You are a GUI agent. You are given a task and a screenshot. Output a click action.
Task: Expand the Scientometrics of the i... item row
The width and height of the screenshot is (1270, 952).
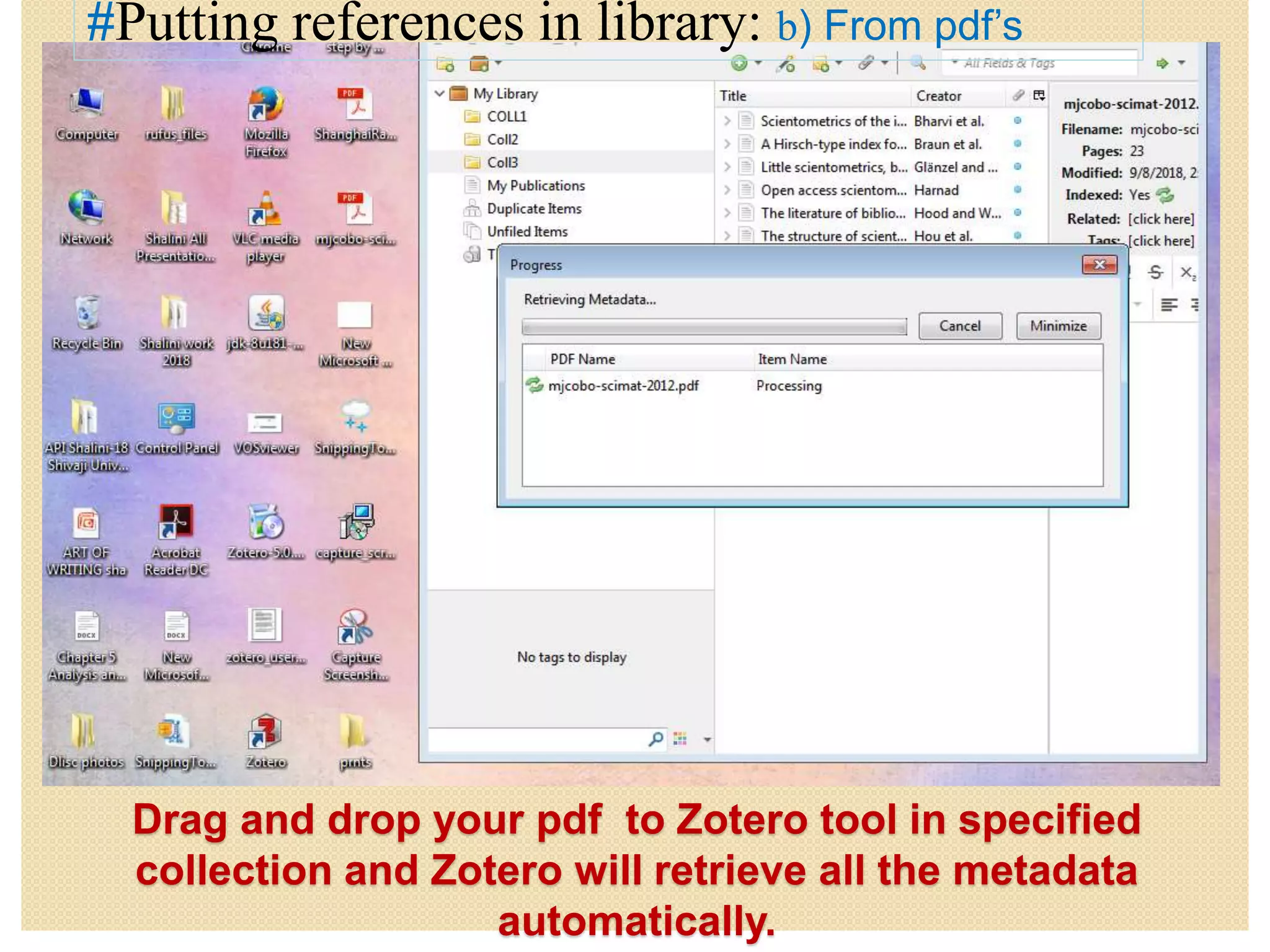727,121
